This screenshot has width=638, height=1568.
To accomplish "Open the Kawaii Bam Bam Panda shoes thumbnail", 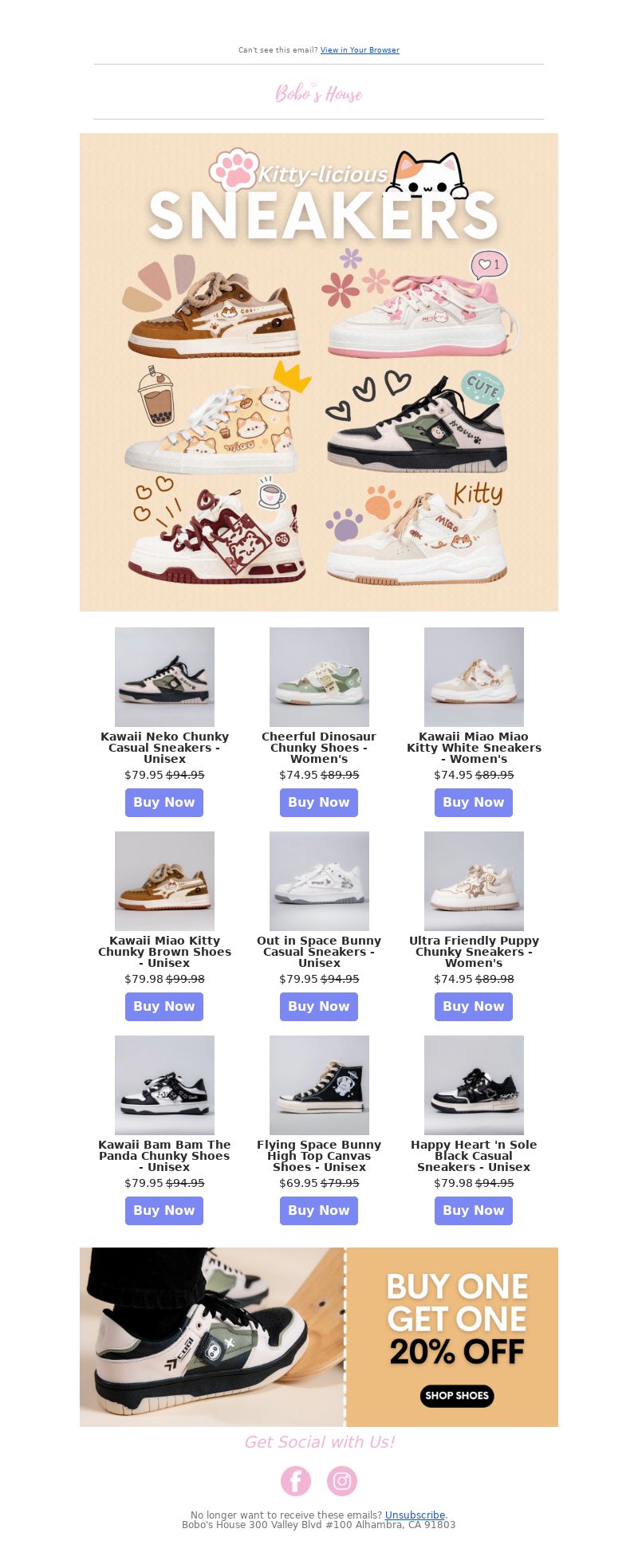I will coord(164,1085).
